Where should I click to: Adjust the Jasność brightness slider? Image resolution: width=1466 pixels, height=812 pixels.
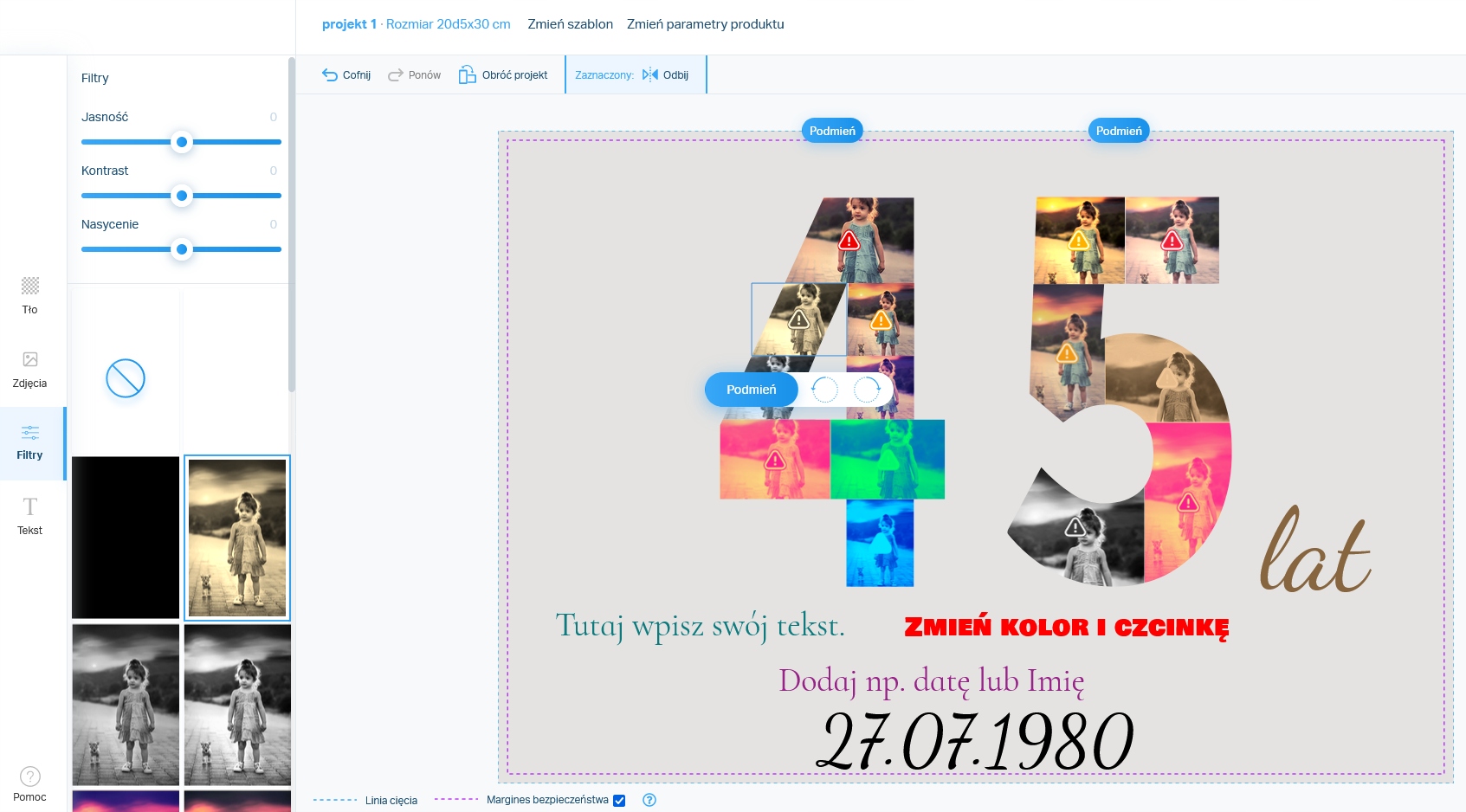[182, 142]
